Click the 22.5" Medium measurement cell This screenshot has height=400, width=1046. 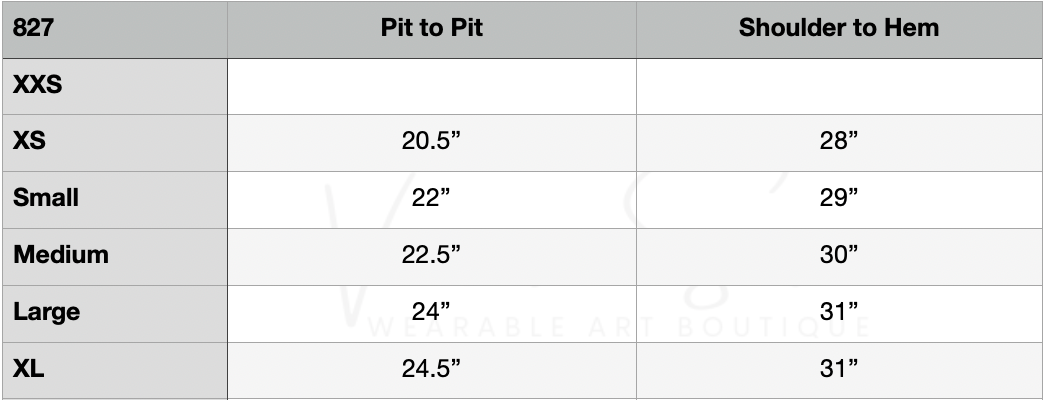coord(432,255)
